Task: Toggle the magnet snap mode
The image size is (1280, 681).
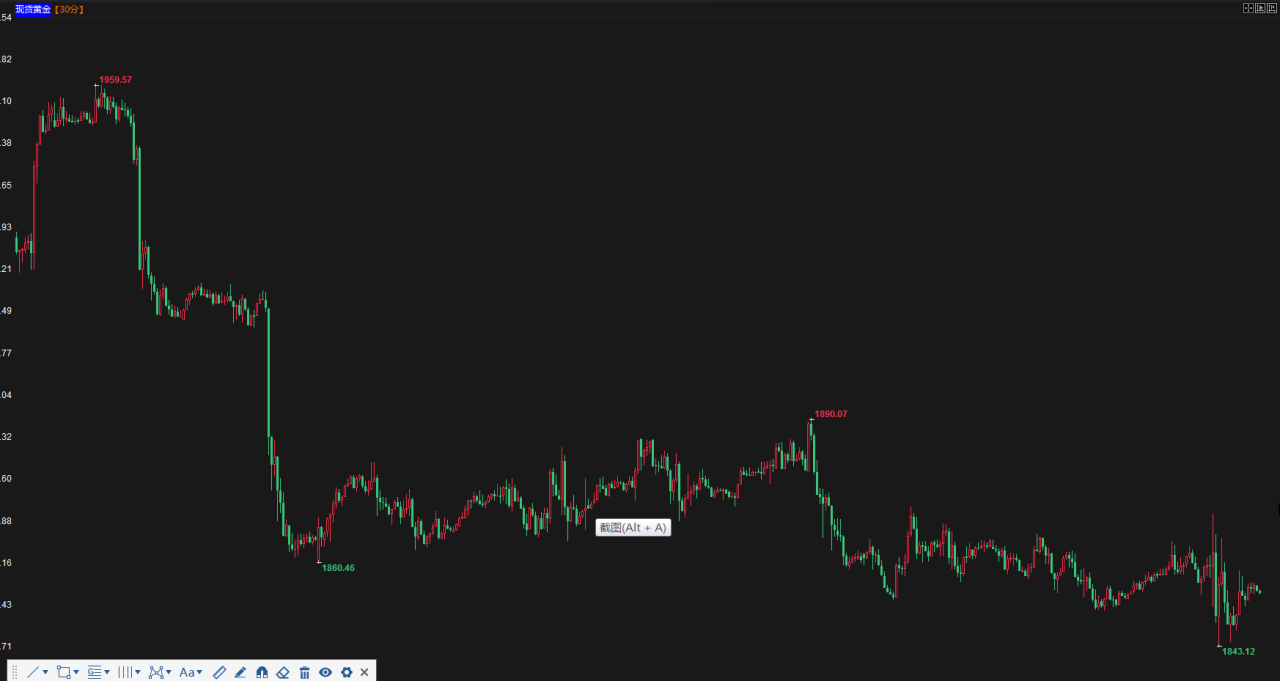Action: (262, 672)
